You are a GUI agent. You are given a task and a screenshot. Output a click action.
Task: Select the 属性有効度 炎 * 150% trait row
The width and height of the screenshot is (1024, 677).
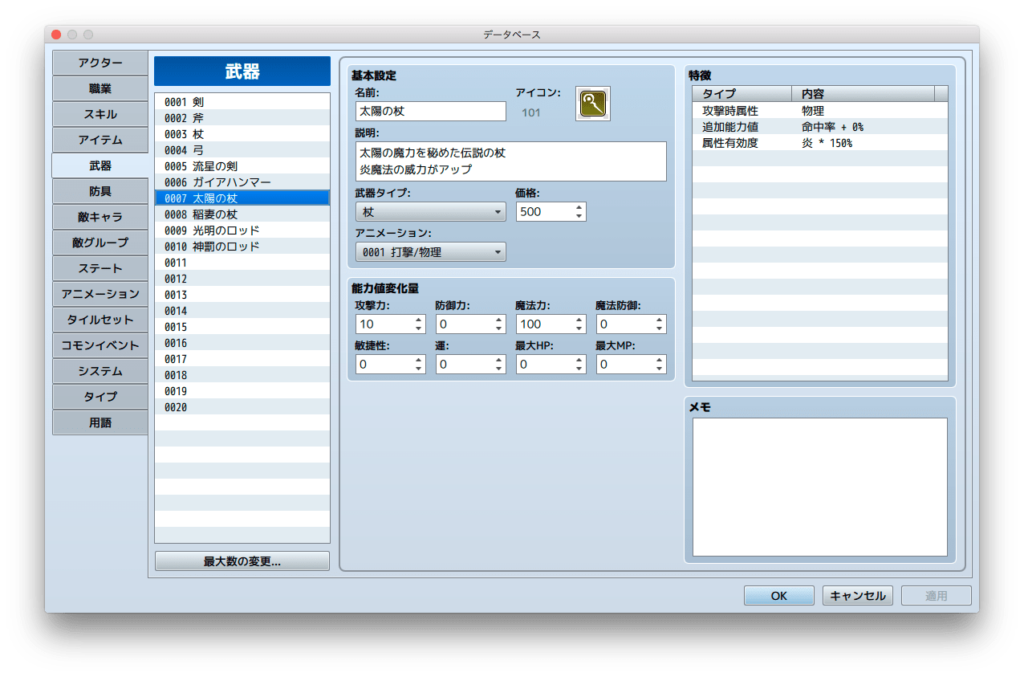820,143
